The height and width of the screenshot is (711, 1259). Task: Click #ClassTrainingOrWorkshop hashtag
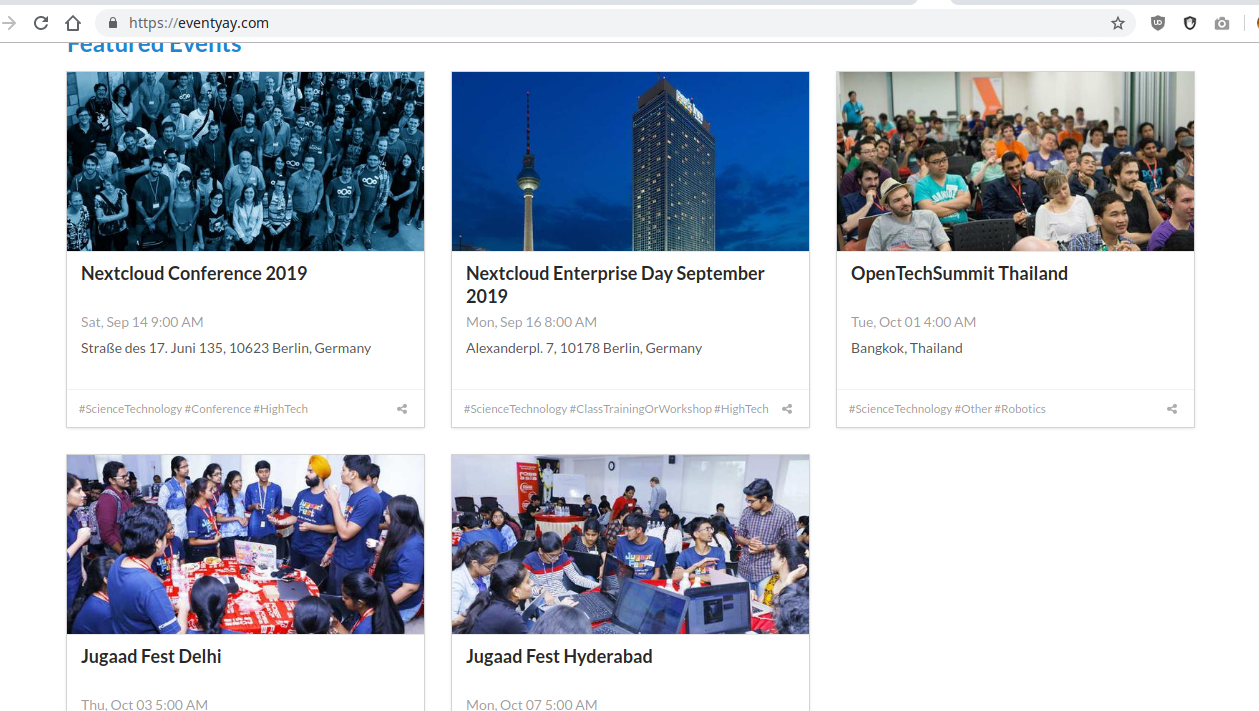(x=642, y=408)
